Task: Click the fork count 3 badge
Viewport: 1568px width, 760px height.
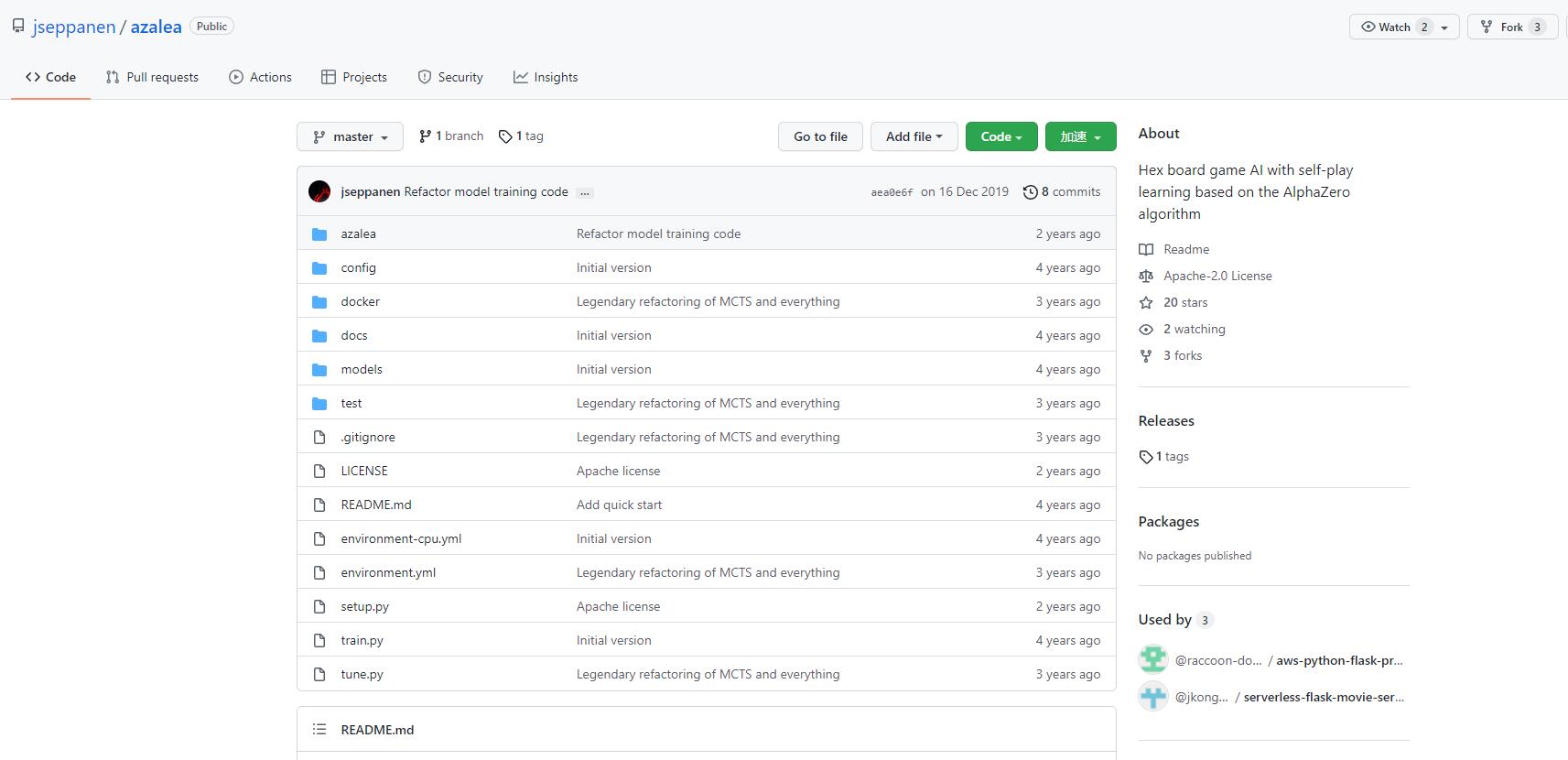Action: [x=1538, y=27]
